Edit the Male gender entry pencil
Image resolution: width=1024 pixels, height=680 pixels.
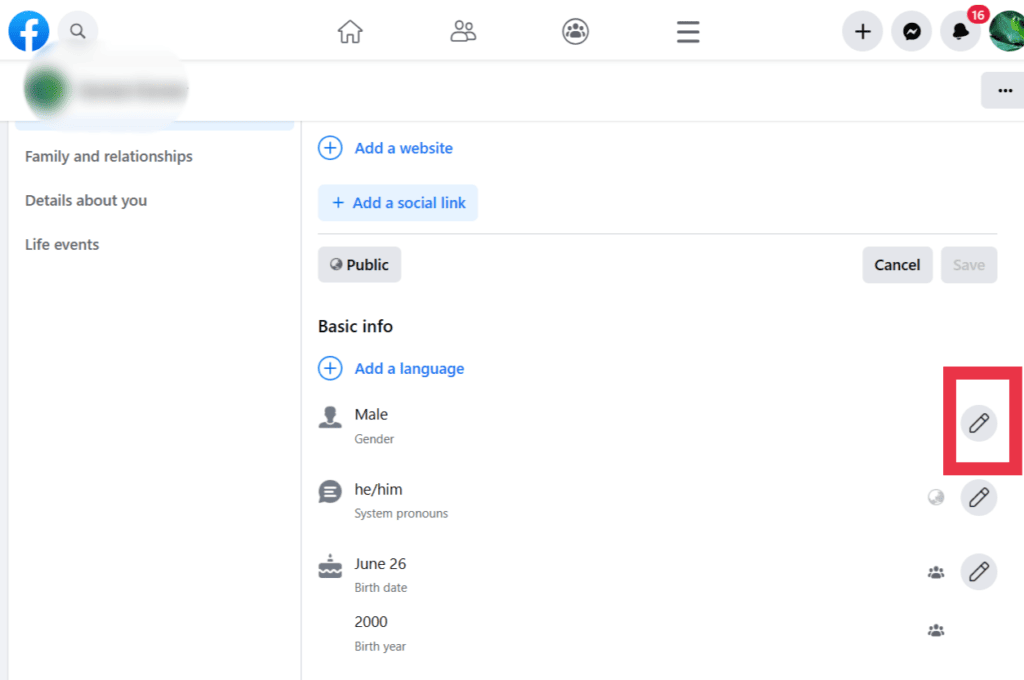[x=978, y=423]
